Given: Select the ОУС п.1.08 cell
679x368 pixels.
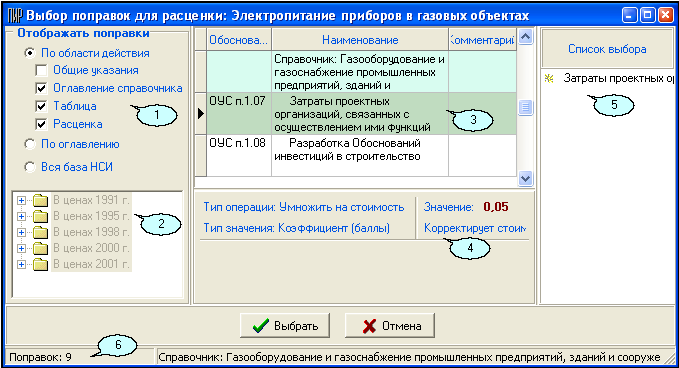Looking at the screenshot, I should 239,155.
